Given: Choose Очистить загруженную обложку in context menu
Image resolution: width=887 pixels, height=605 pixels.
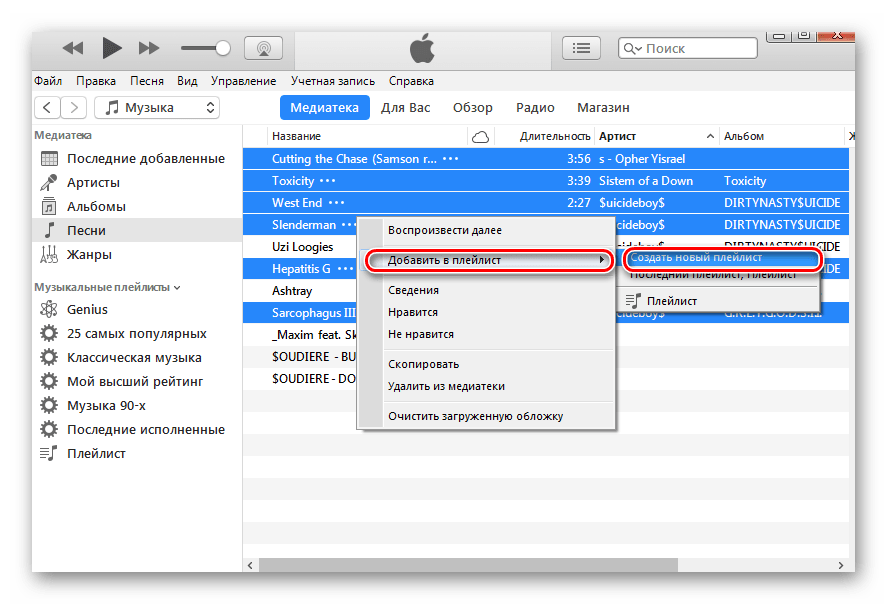Looking at the screenshot, I should tap(487, 417).
